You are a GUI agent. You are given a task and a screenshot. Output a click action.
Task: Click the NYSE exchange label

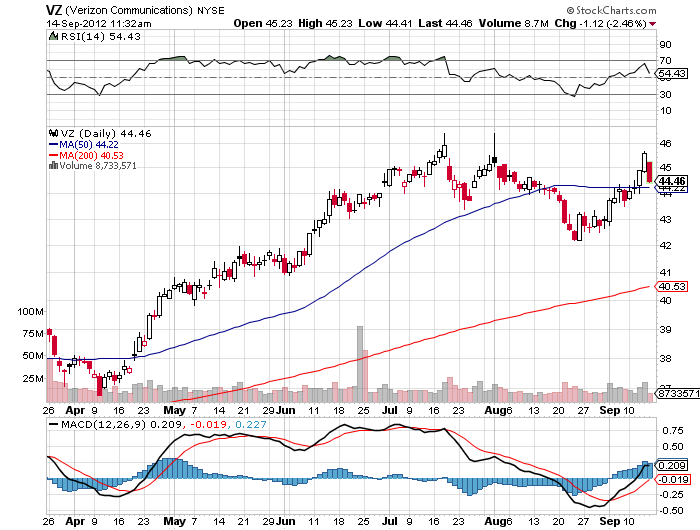coord(211,10)
